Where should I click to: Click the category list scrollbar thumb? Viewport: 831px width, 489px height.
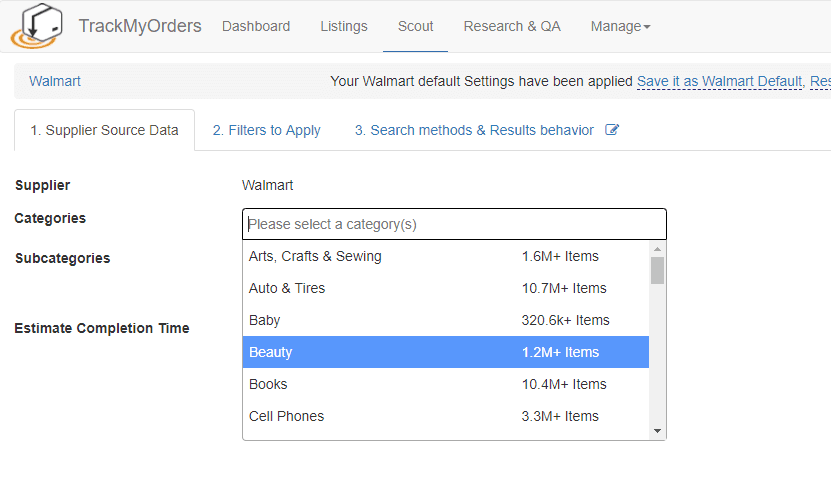coord(657,271)
